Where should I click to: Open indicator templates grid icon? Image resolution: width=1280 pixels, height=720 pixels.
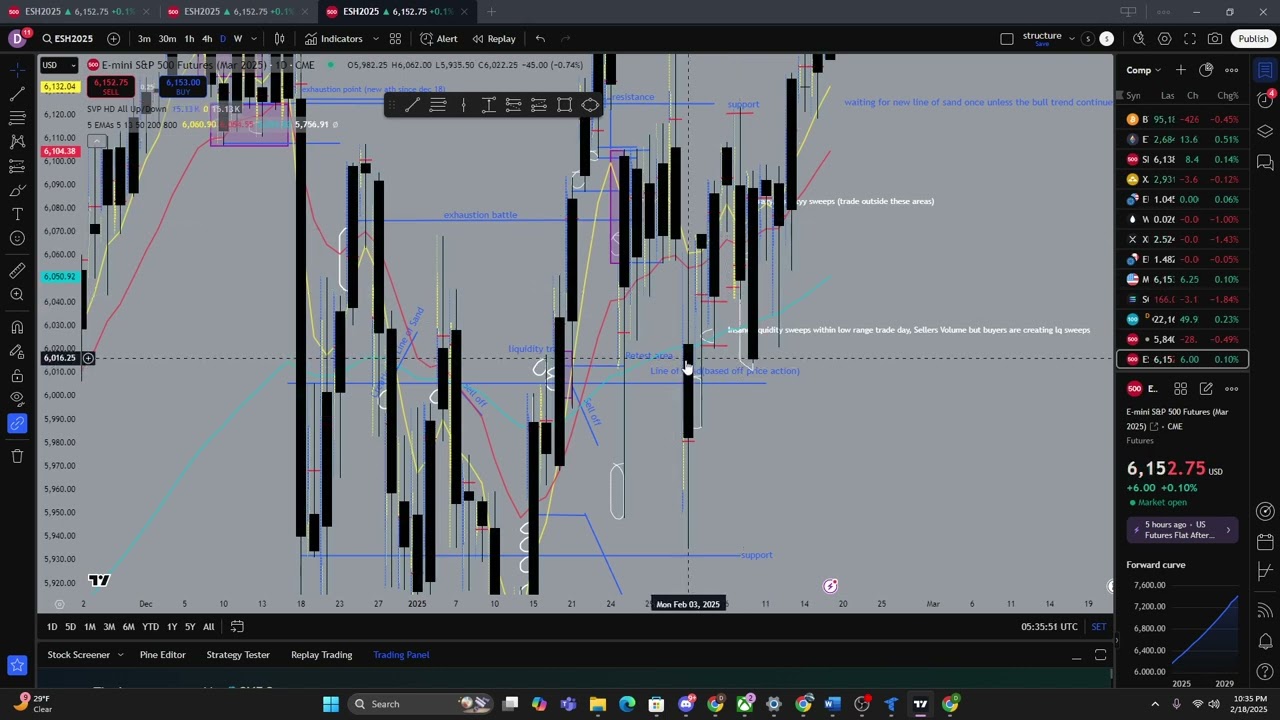[395, 39]
